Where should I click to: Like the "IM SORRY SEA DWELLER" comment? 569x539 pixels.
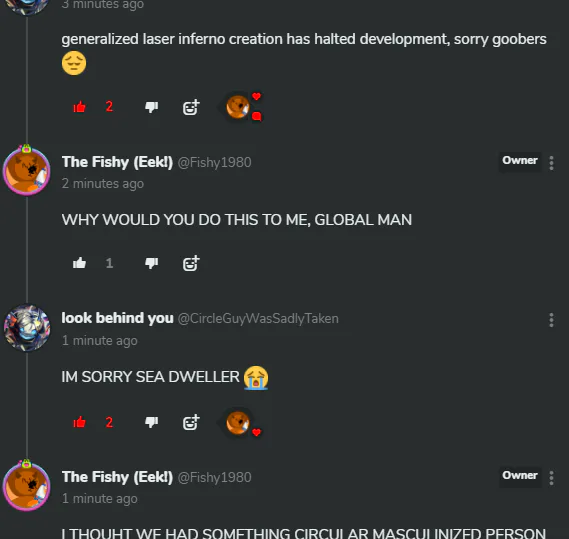(x=79, y=422)
